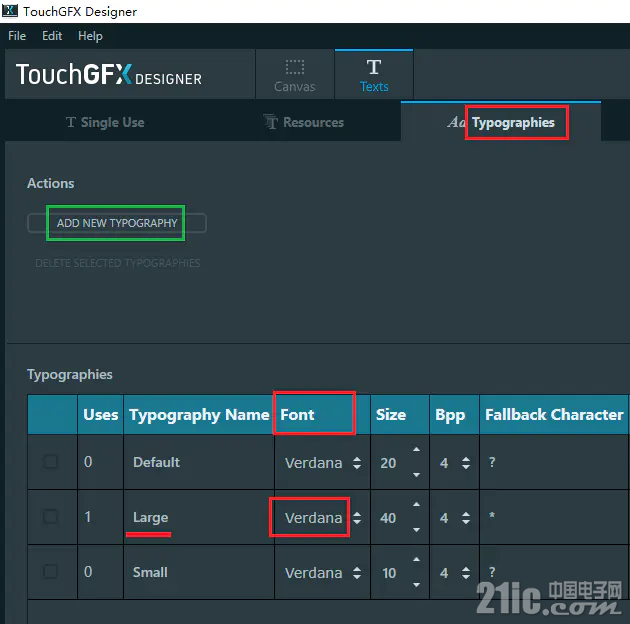Increase size of Default typography
Image resolution: width=630 pixels, height=624 pixels.
coord(417,449)
